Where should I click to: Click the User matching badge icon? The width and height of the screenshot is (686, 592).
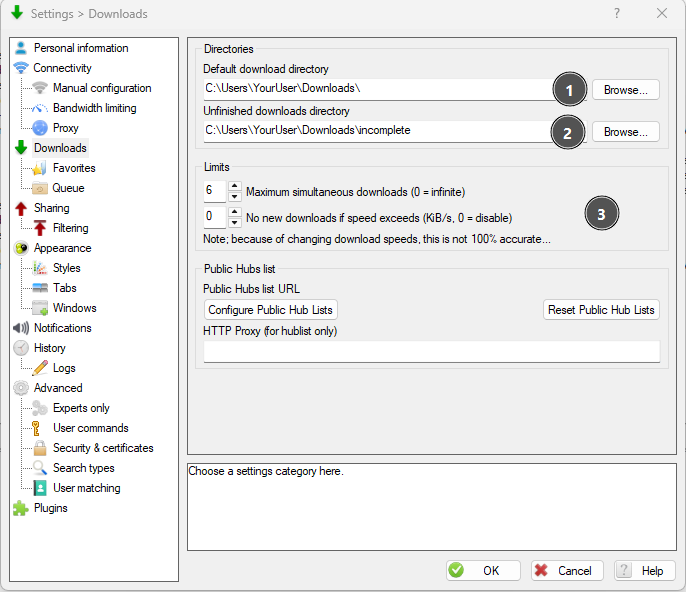40,488
